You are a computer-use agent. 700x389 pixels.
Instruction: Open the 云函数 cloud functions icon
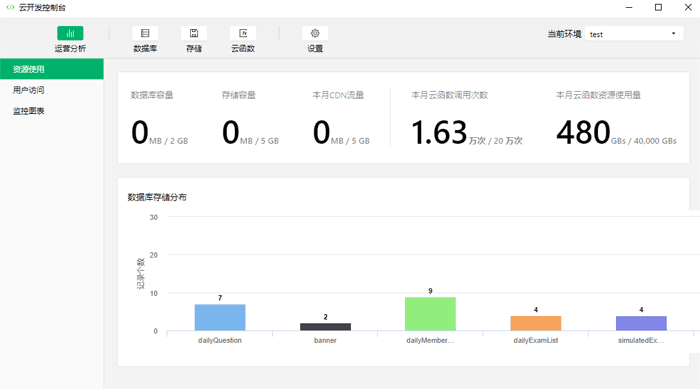(x=243, y=33)
